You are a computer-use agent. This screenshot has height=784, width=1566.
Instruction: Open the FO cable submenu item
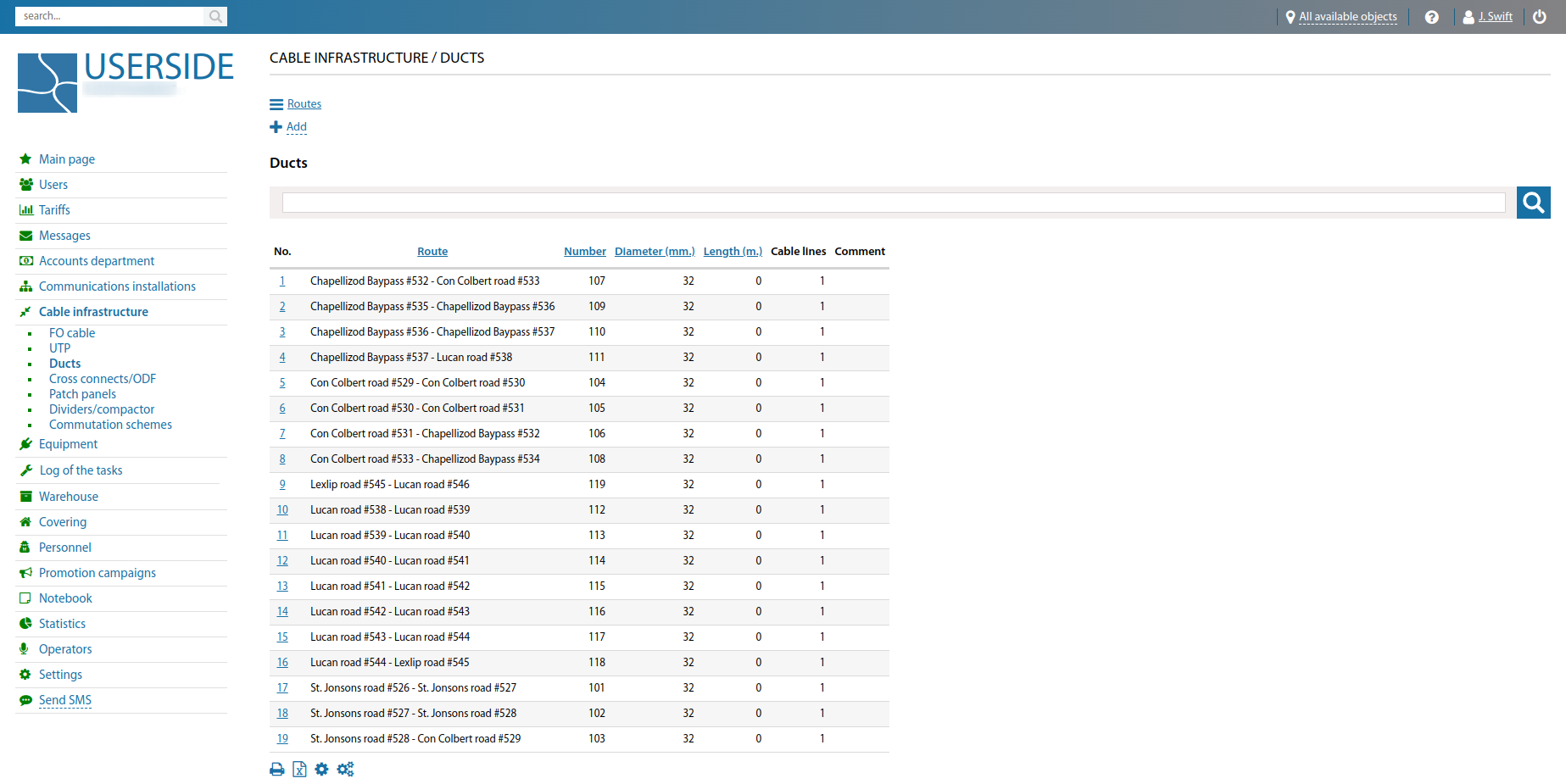(72, 333)
